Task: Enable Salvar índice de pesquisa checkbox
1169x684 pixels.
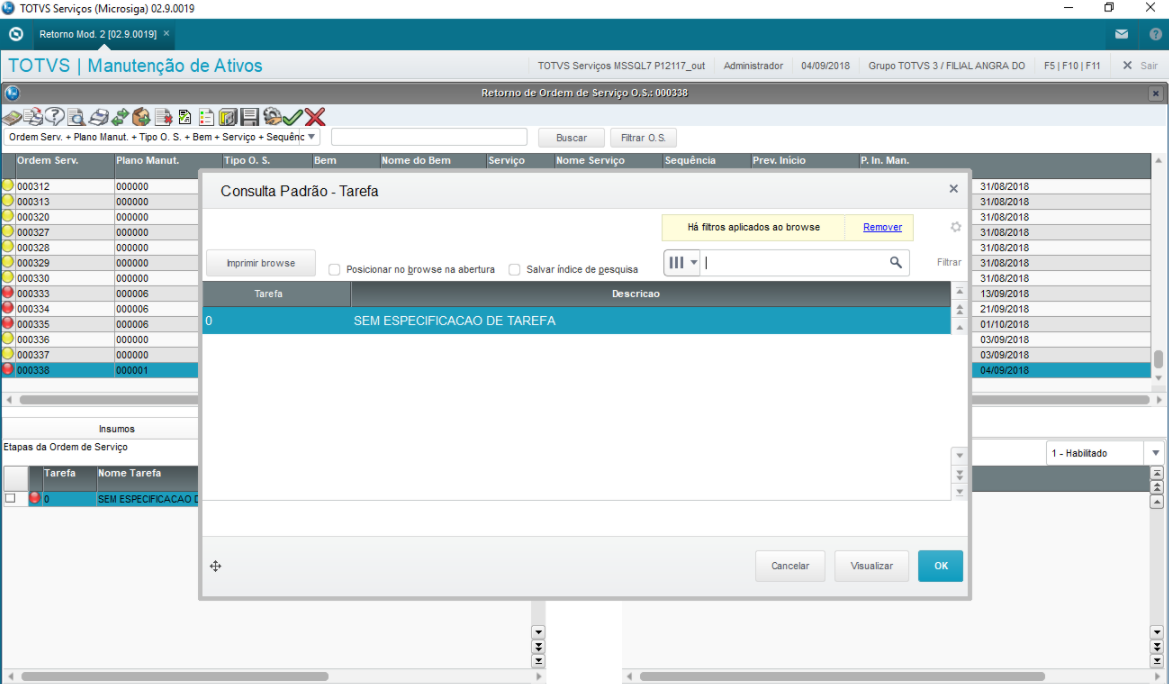Action: (x=514, y=269)
